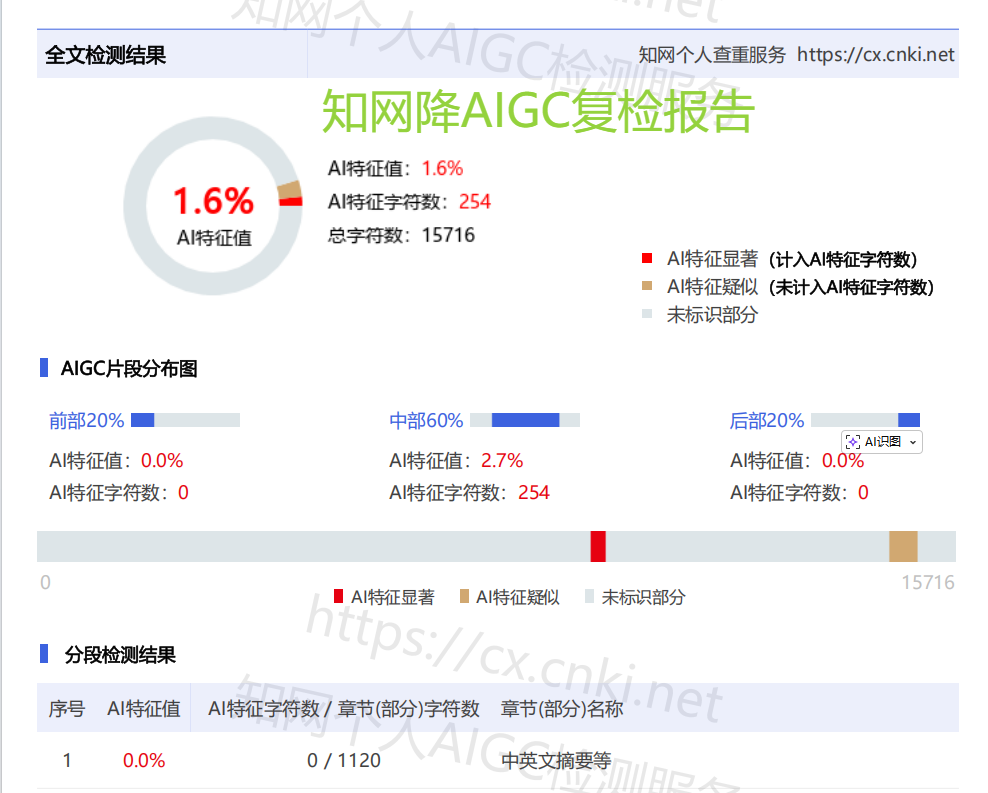Open the https://cx.cnki.net link
This screenshot has height=793, width=988.
point(875,55)
